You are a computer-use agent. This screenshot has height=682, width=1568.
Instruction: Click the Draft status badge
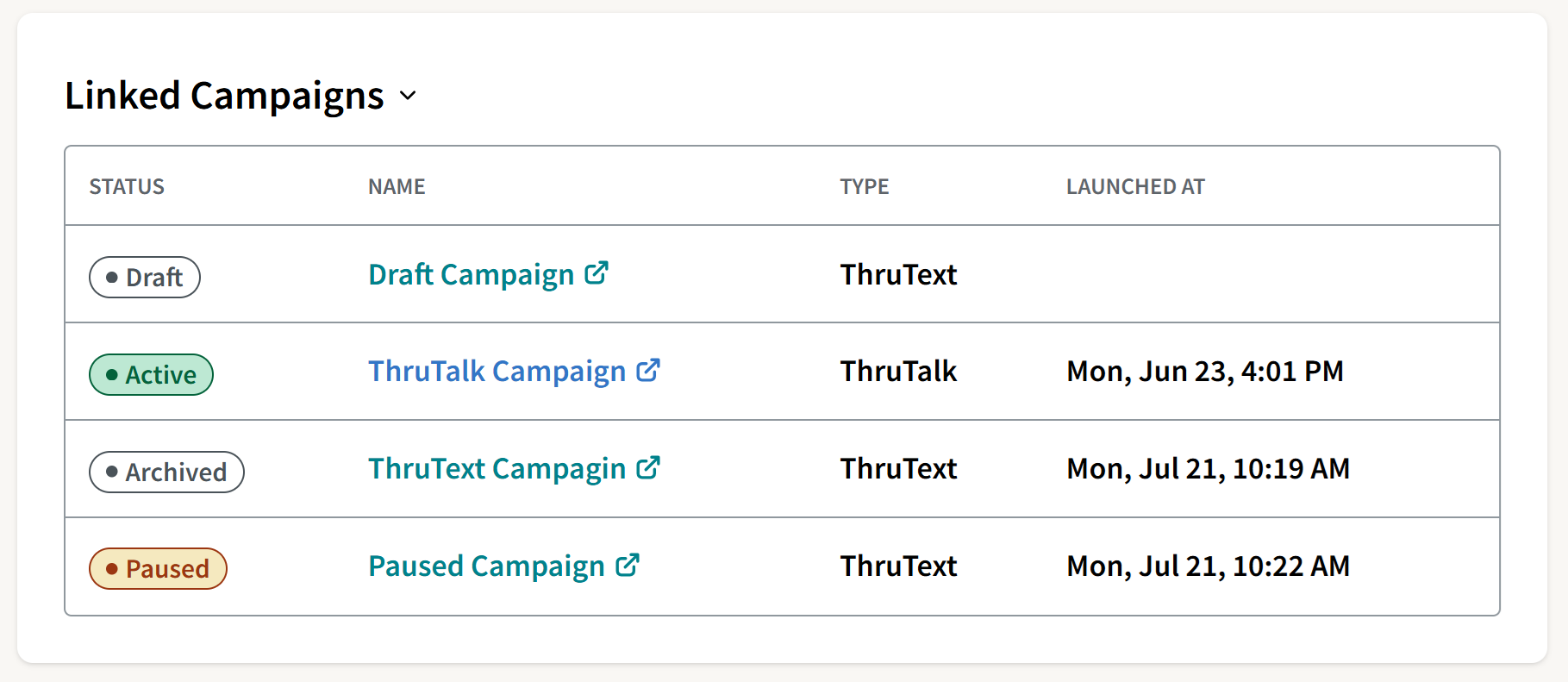tap(145, 278)
